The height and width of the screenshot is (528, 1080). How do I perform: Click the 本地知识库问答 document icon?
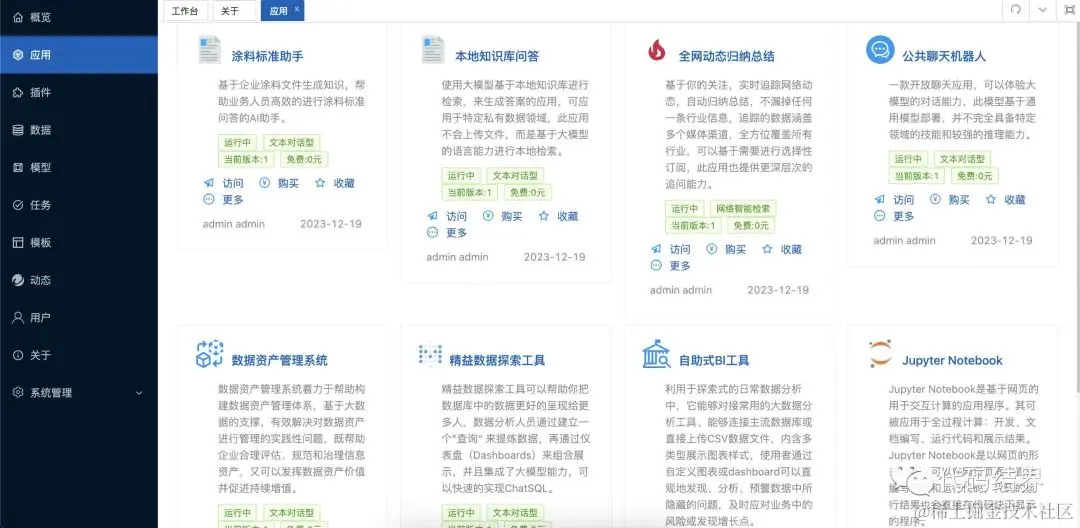coord(433,50)
